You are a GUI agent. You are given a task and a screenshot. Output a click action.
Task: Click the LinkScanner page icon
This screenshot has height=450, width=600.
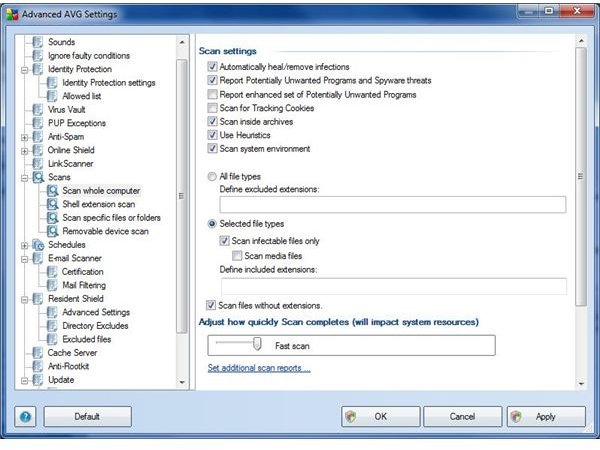(38, 163)
